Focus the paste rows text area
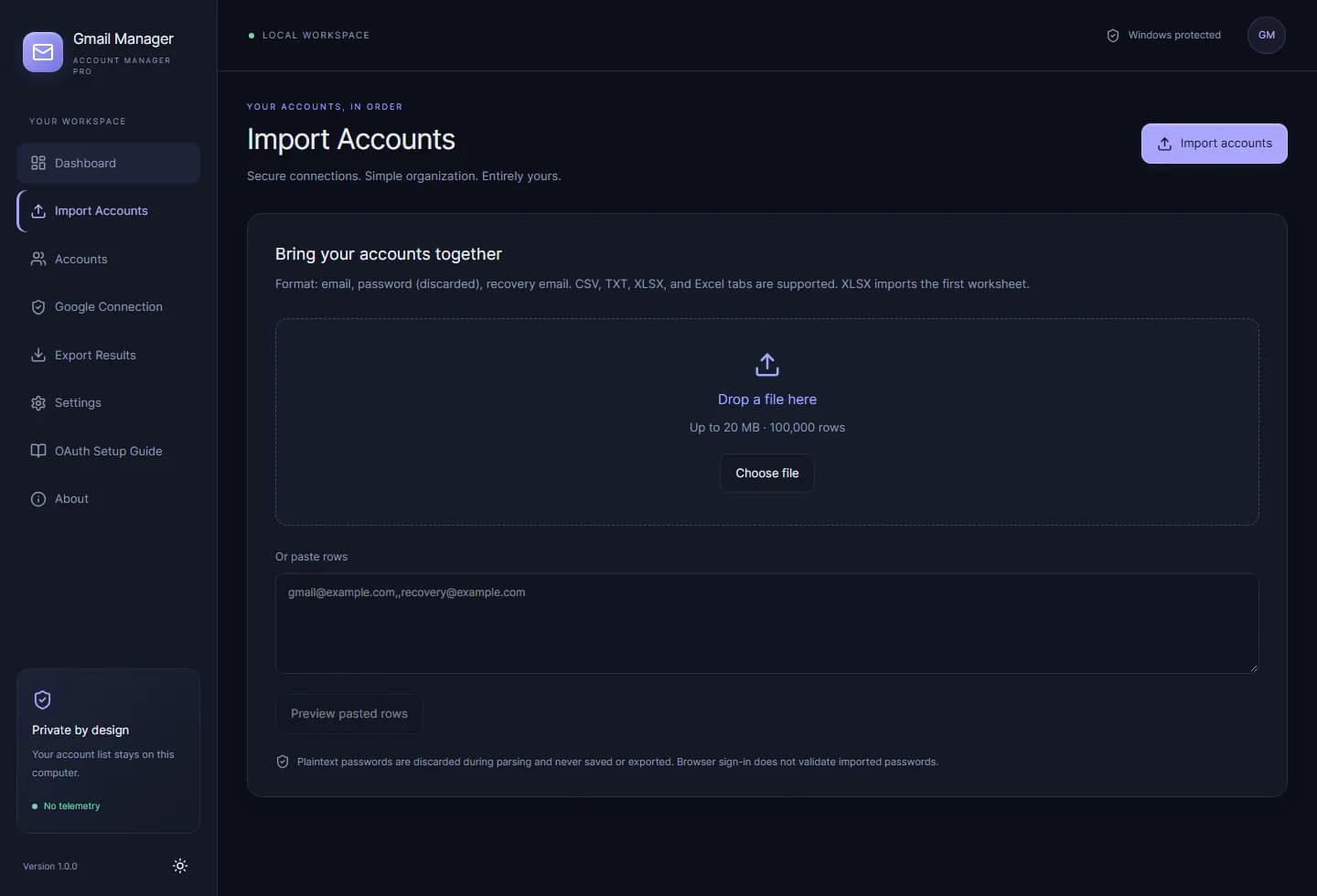This screenshot has height=896, width=1317. click(x=766, y=624)
